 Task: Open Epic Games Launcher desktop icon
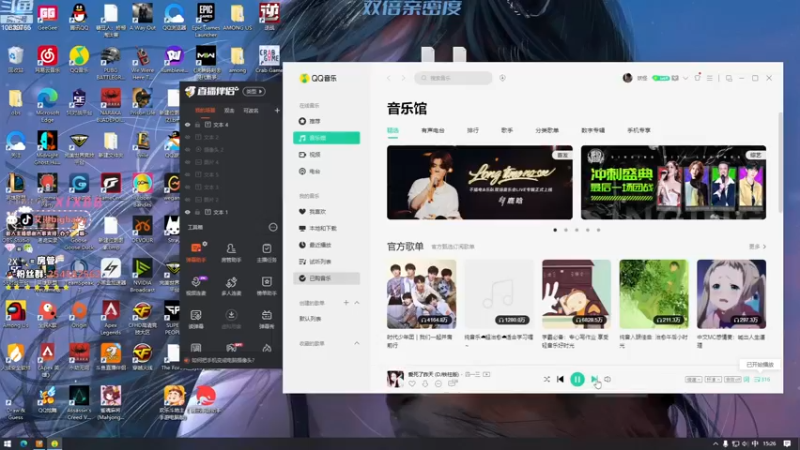(x=206, y=19)
